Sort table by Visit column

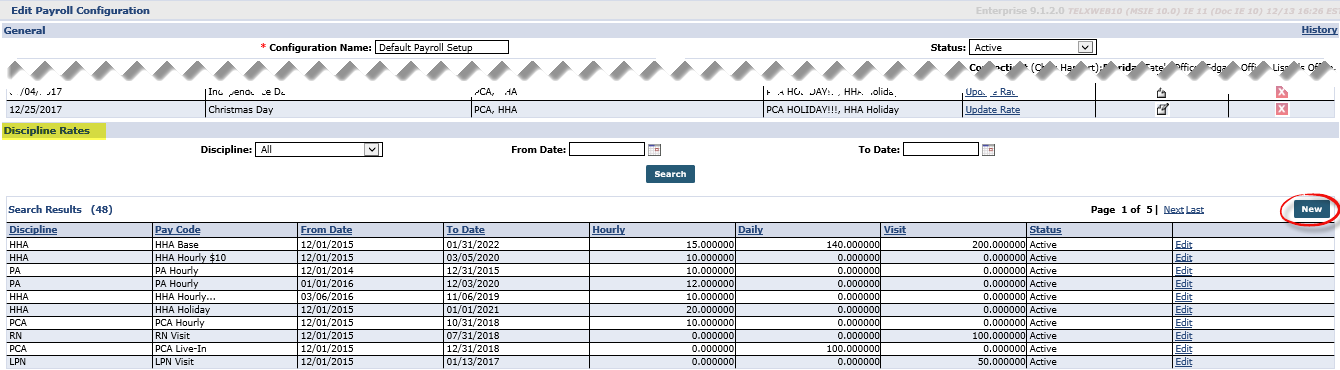(x=895, y=230)
